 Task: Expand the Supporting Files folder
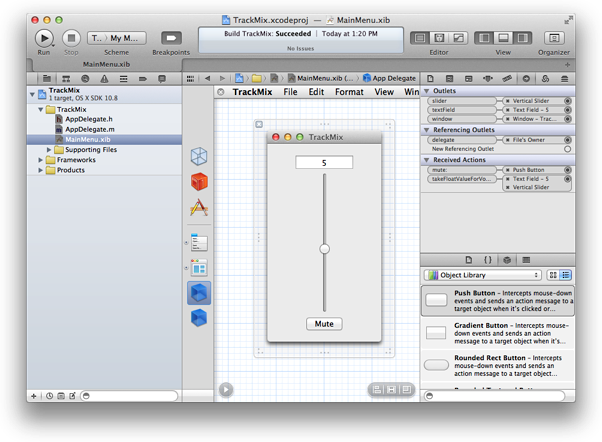[49, 149]
